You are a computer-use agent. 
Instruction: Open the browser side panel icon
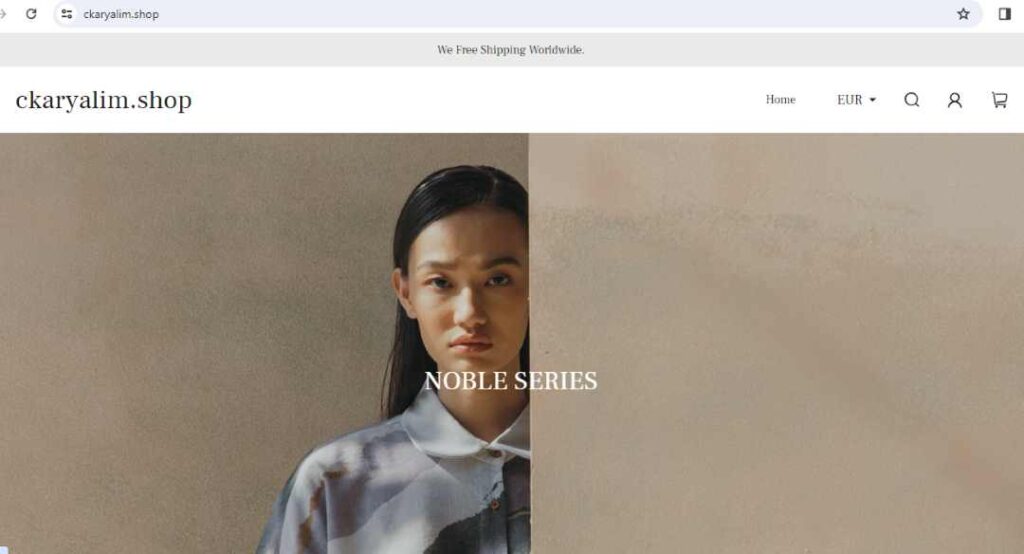1005,14
